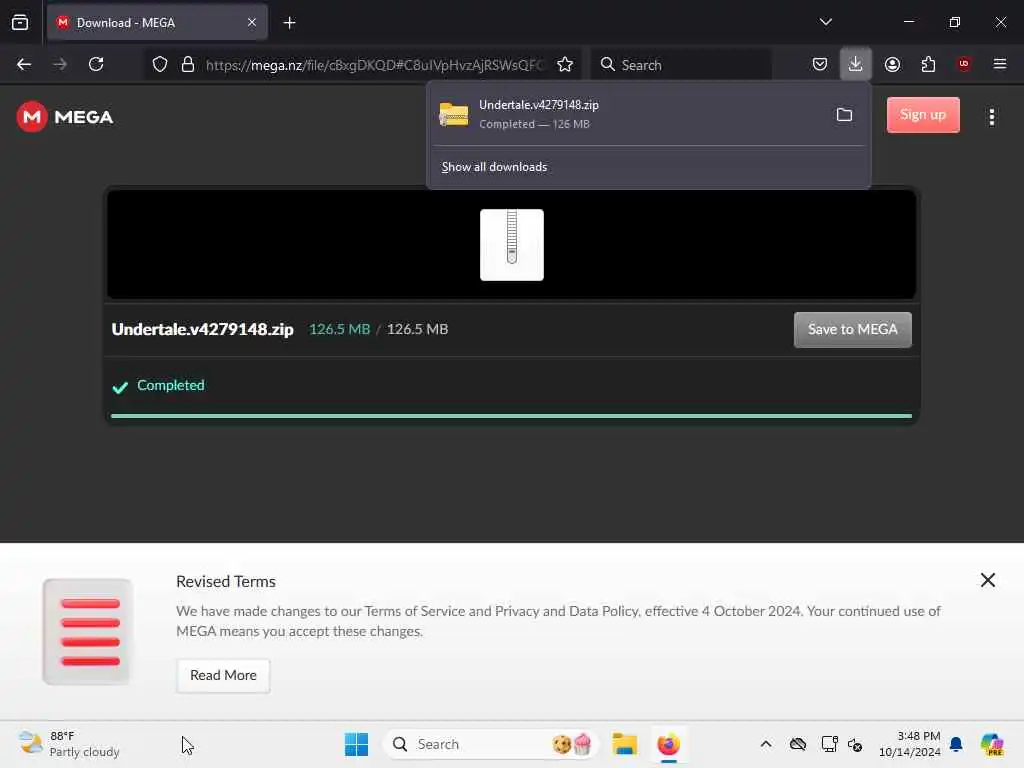Click the 126.5 MB downloaded size text

(340, 329)
